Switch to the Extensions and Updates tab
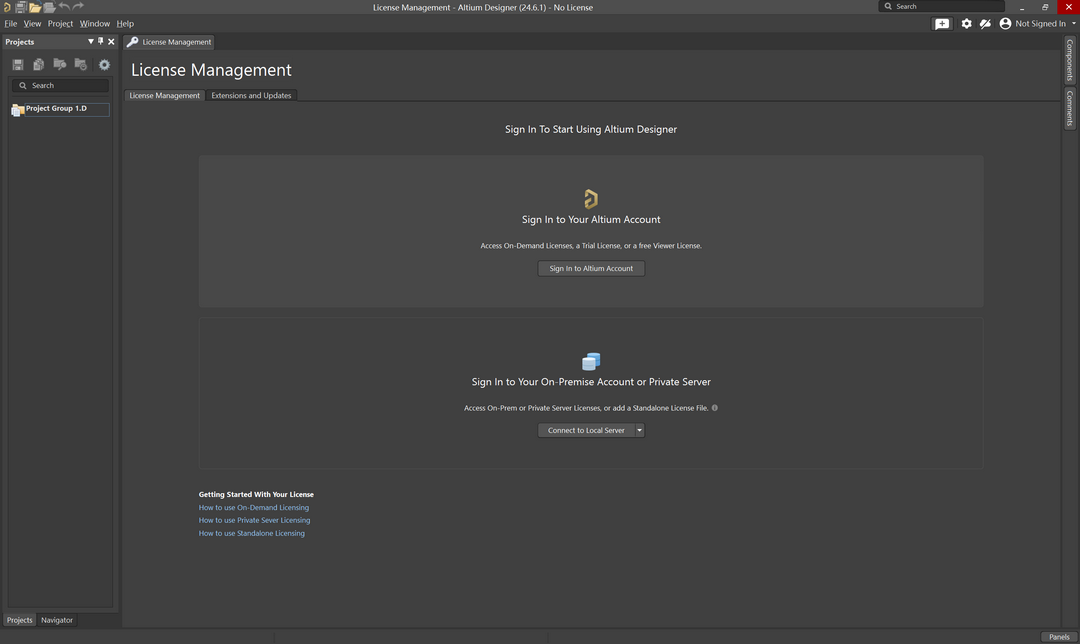The width and height of the screenshot is (1080, 644). tap(251, 96)
